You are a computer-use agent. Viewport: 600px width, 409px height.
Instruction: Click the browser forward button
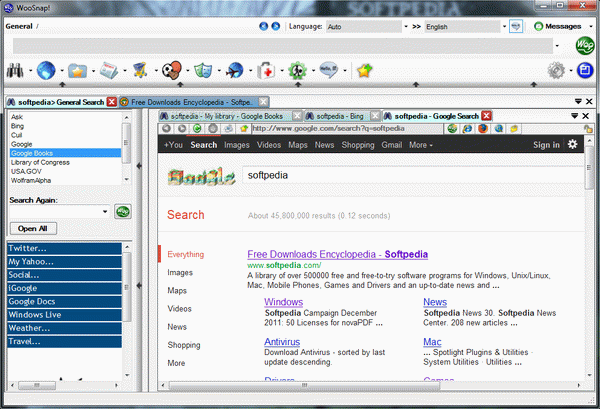click(182, 129)
